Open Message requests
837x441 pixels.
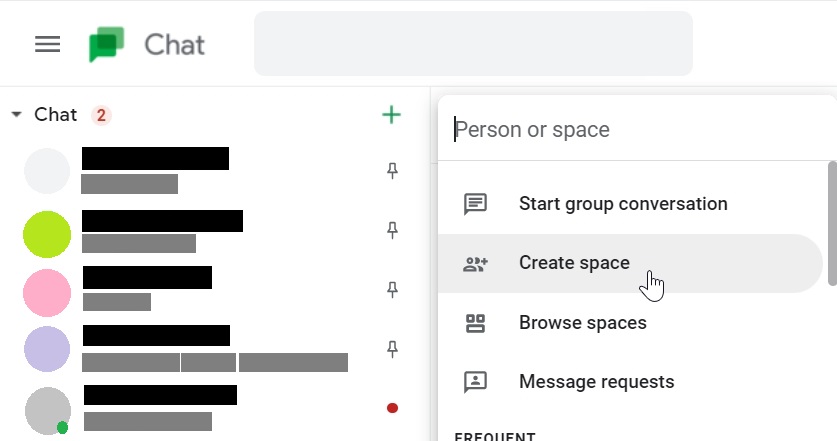(596, 382)
